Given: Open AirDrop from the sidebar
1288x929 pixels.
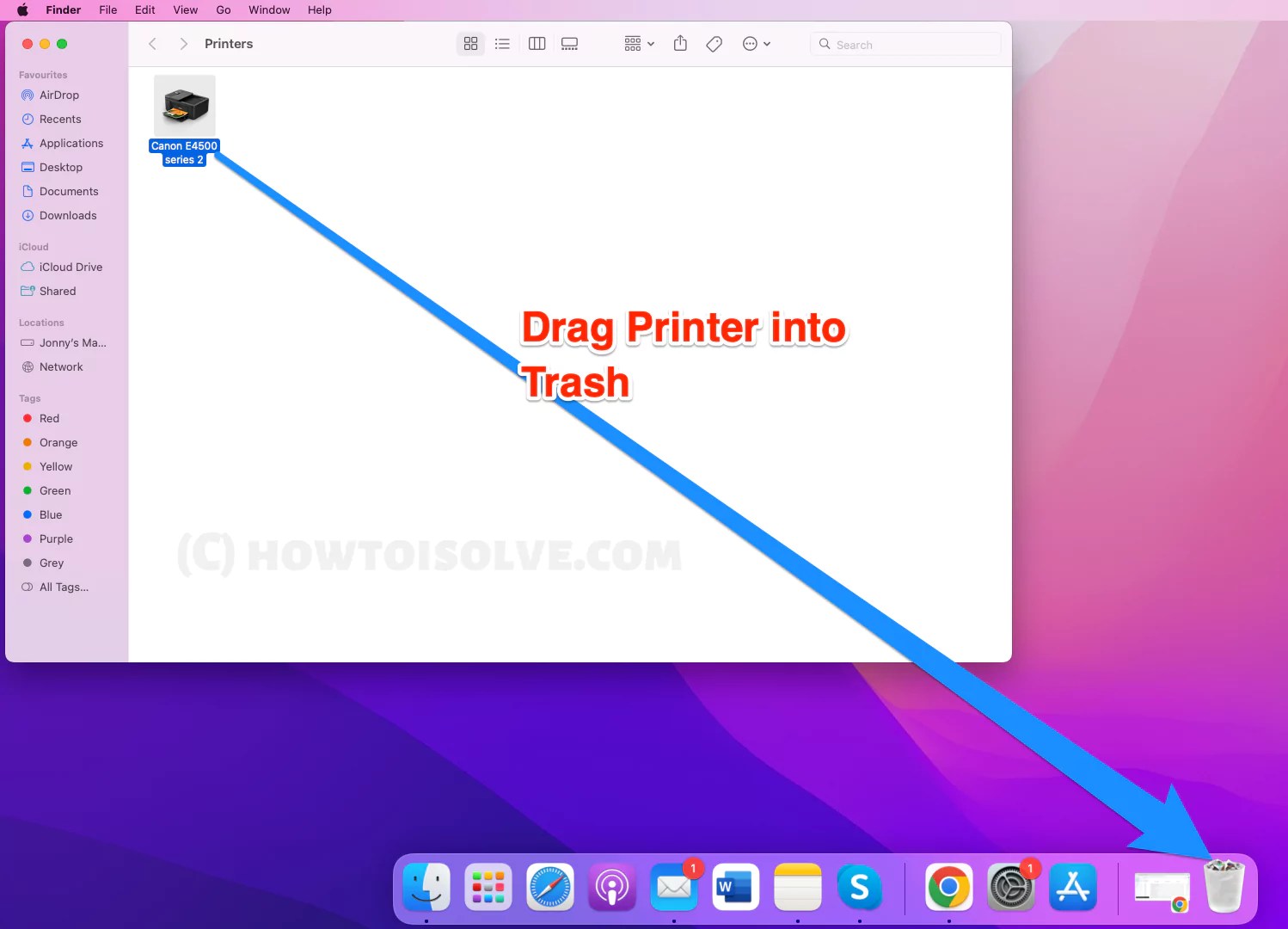Looking at the screenshot, I should 58,95.
